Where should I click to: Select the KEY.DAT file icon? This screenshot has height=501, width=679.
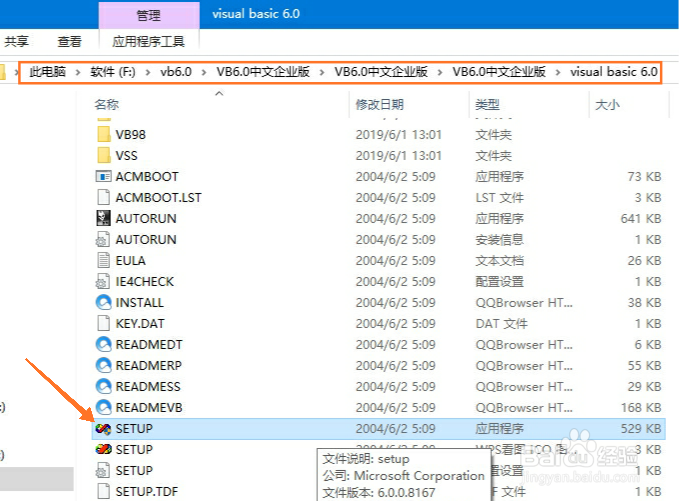(x=103, y=323)
